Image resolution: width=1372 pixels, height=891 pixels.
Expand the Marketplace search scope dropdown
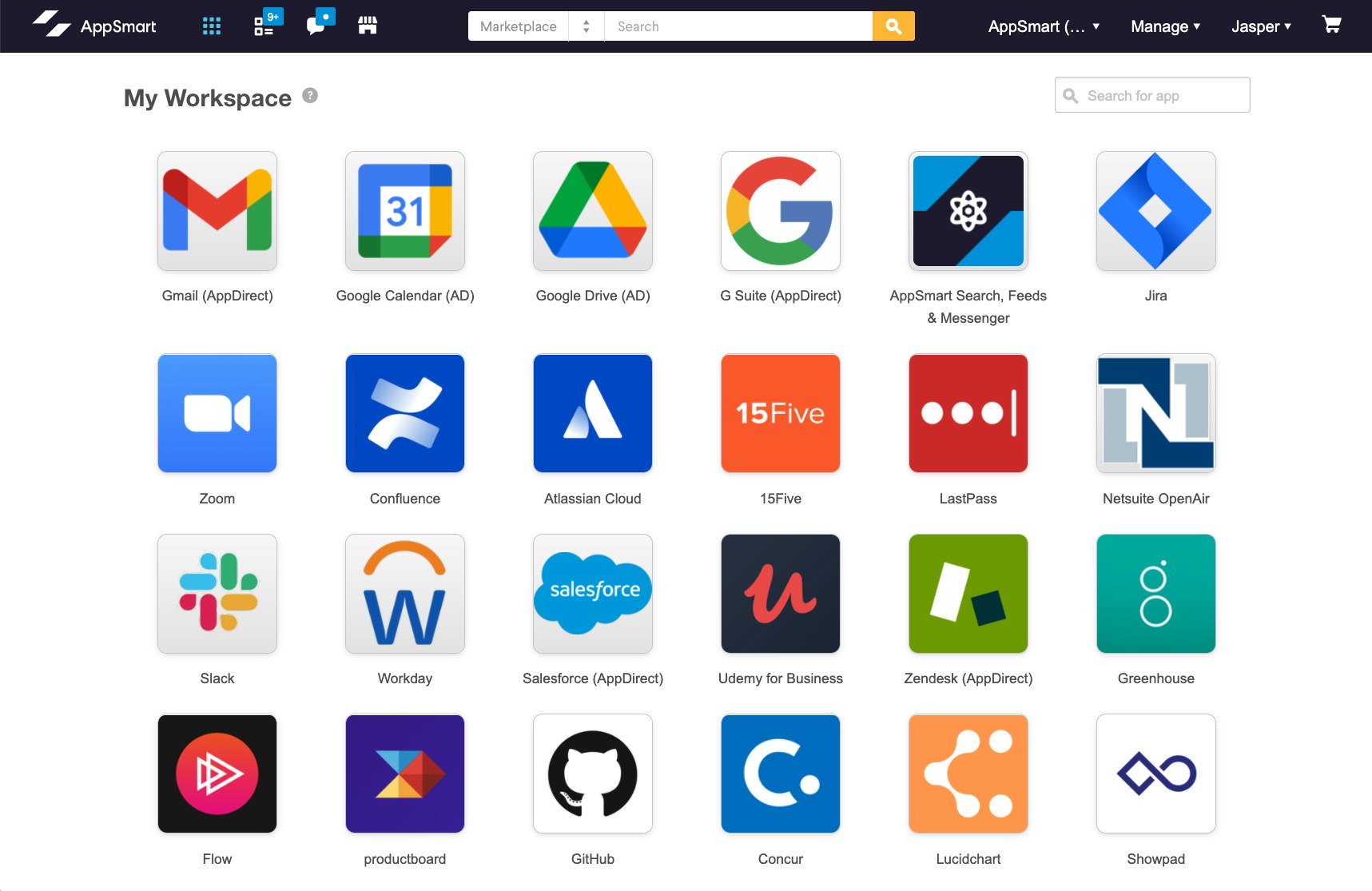(x=536, y=26)
